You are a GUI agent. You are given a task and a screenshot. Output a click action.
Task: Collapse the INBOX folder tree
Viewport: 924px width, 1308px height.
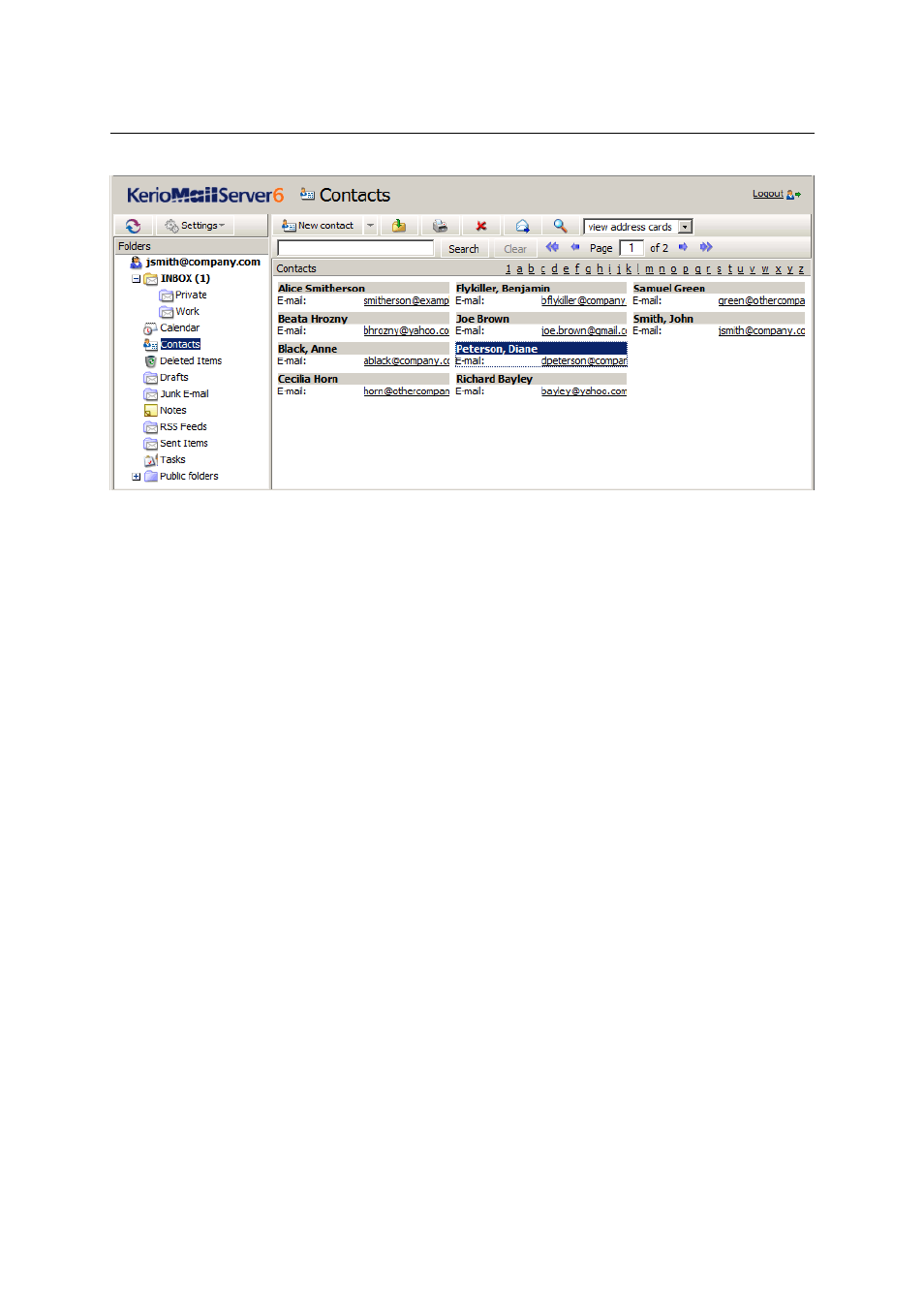137,279
